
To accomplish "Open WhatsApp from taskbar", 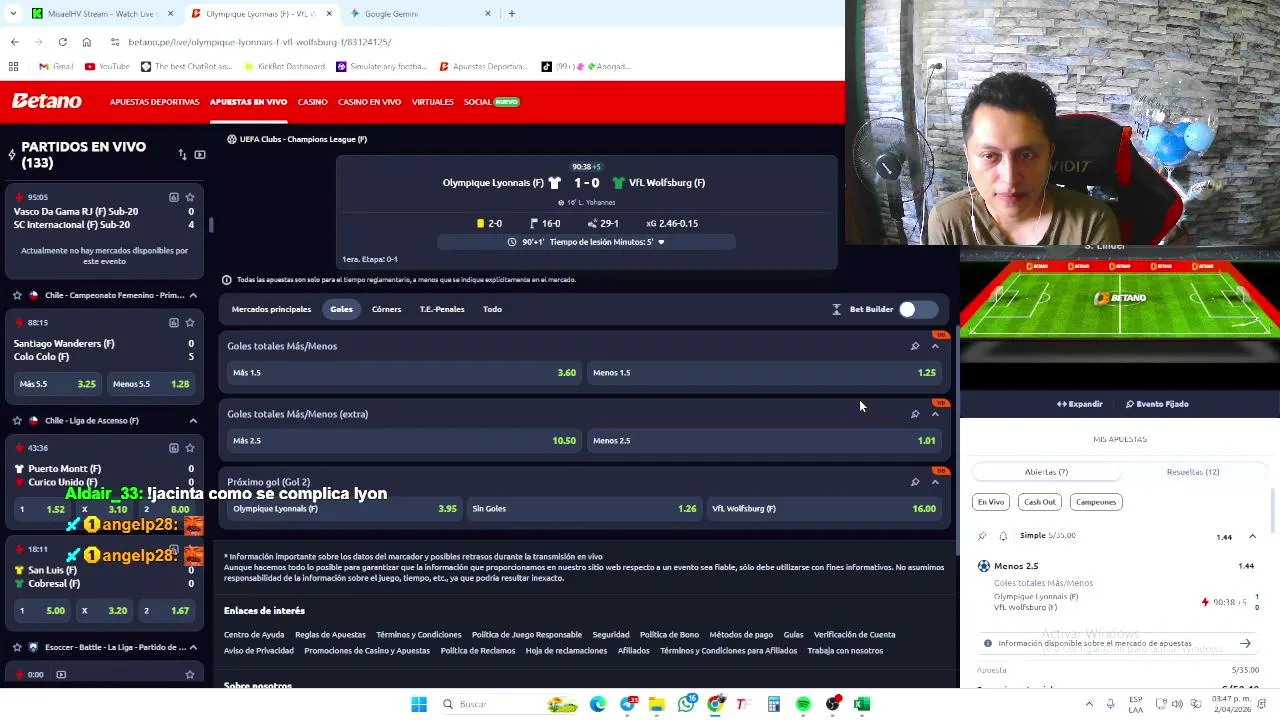I will pyautogui.click(x=686, y=705).
